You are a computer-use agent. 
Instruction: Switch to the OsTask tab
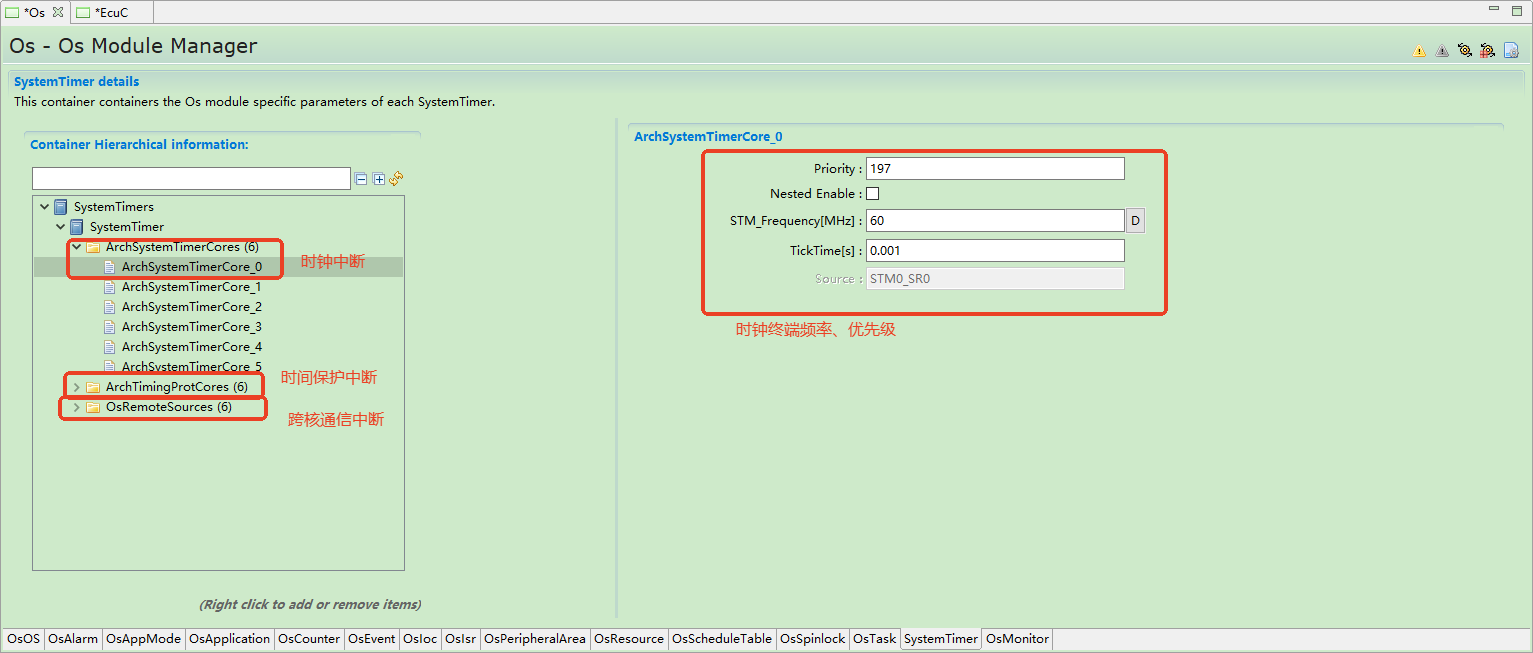tap(874, 639)
